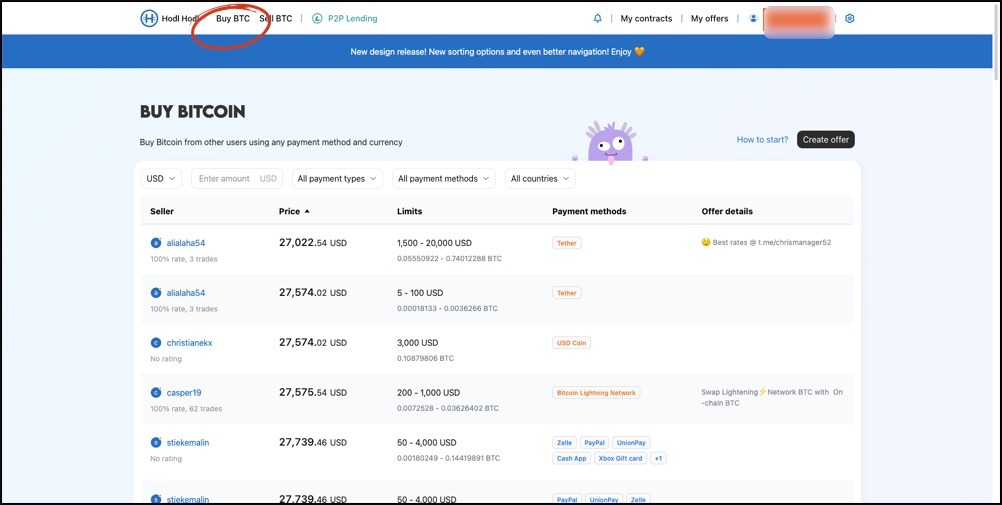Image resolution: width=1002 pixels, height=505 pixels.
Task: Click alialaha54 avatar in 27,022.54 row
Action: pos(156,243)
